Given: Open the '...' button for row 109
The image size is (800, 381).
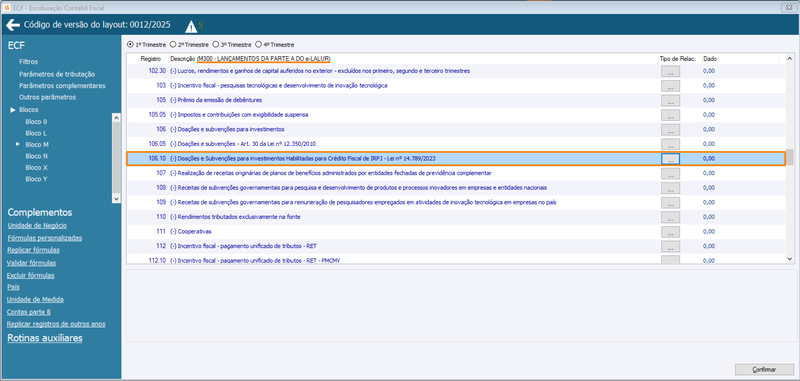Looking at the screenshot, I should 670,202.
